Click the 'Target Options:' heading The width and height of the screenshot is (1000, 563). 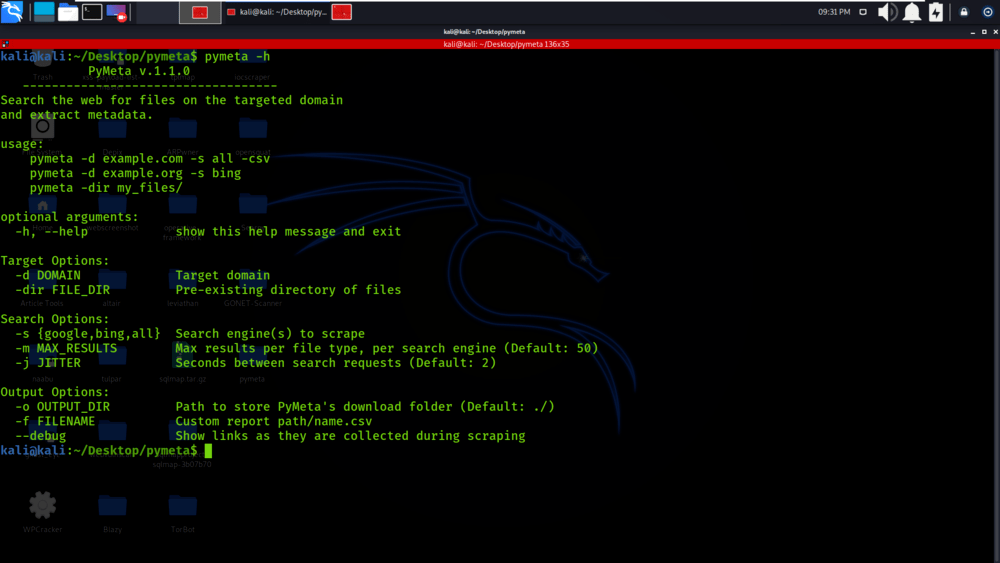(x=55, y=261)
